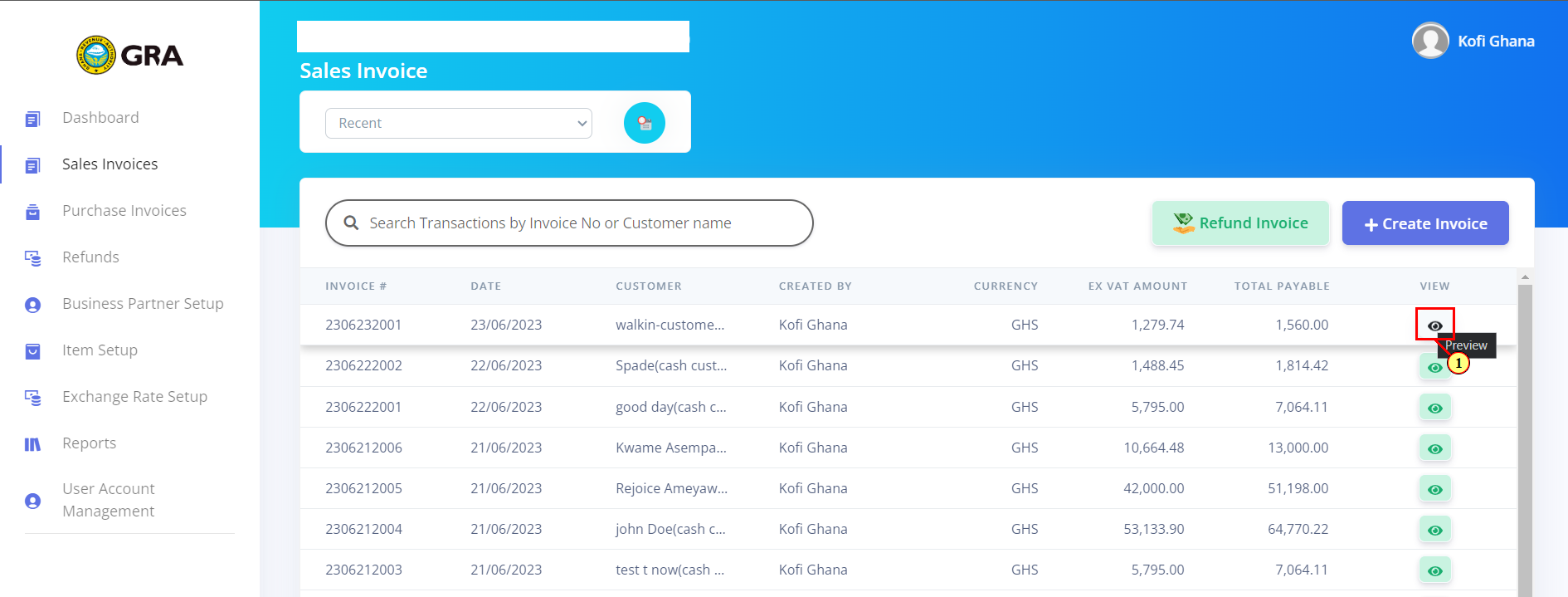Click the GRA logo
The width and height of the screenshot is (1568, 597).
(130, 56)
